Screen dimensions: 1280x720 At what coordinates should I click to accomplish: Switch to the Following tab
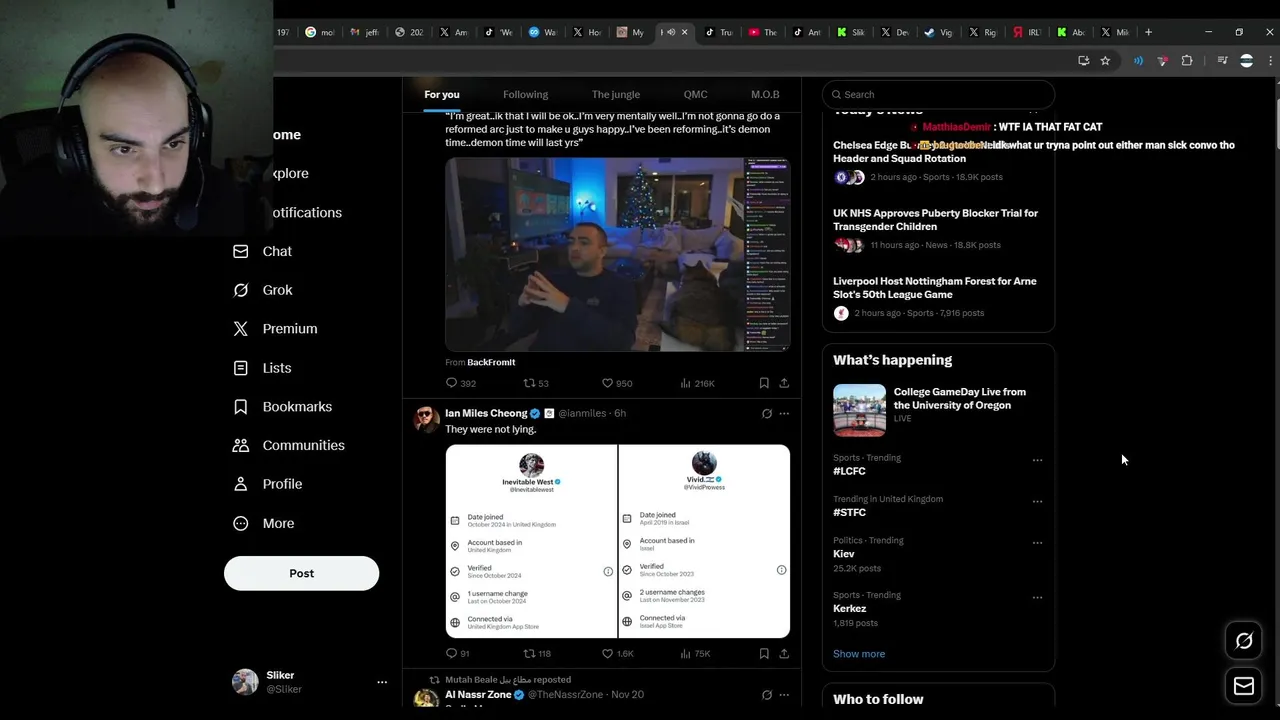(525, 94)
